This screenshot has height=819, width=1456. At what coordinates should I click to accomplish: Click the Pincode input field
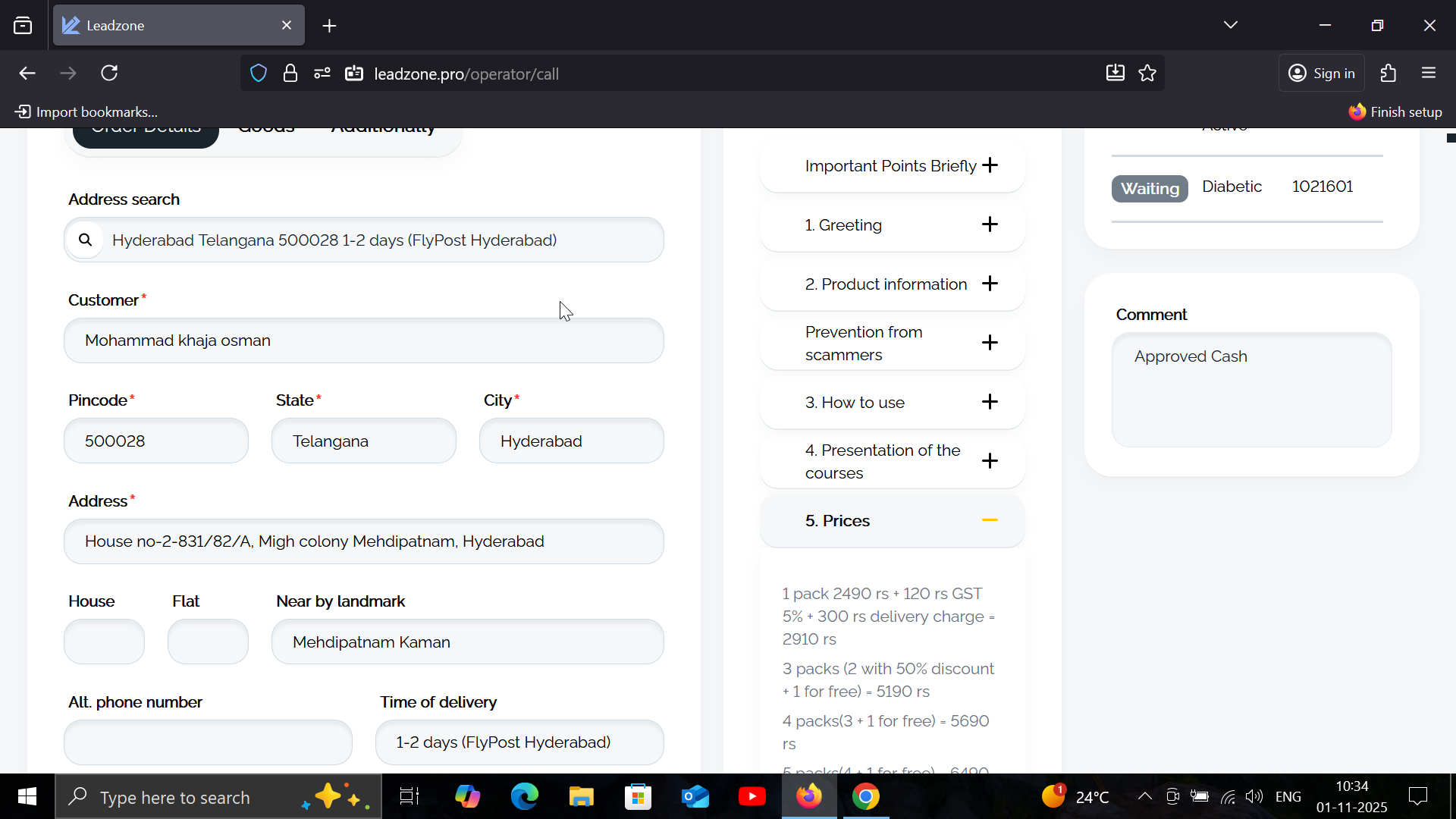click(x=156, y=441)
